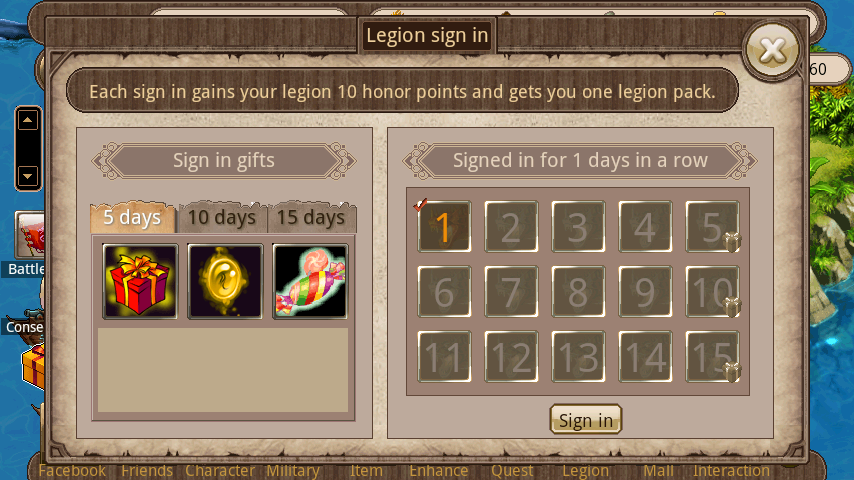Open the Battle icon on left edge

(x=28, y=244)
